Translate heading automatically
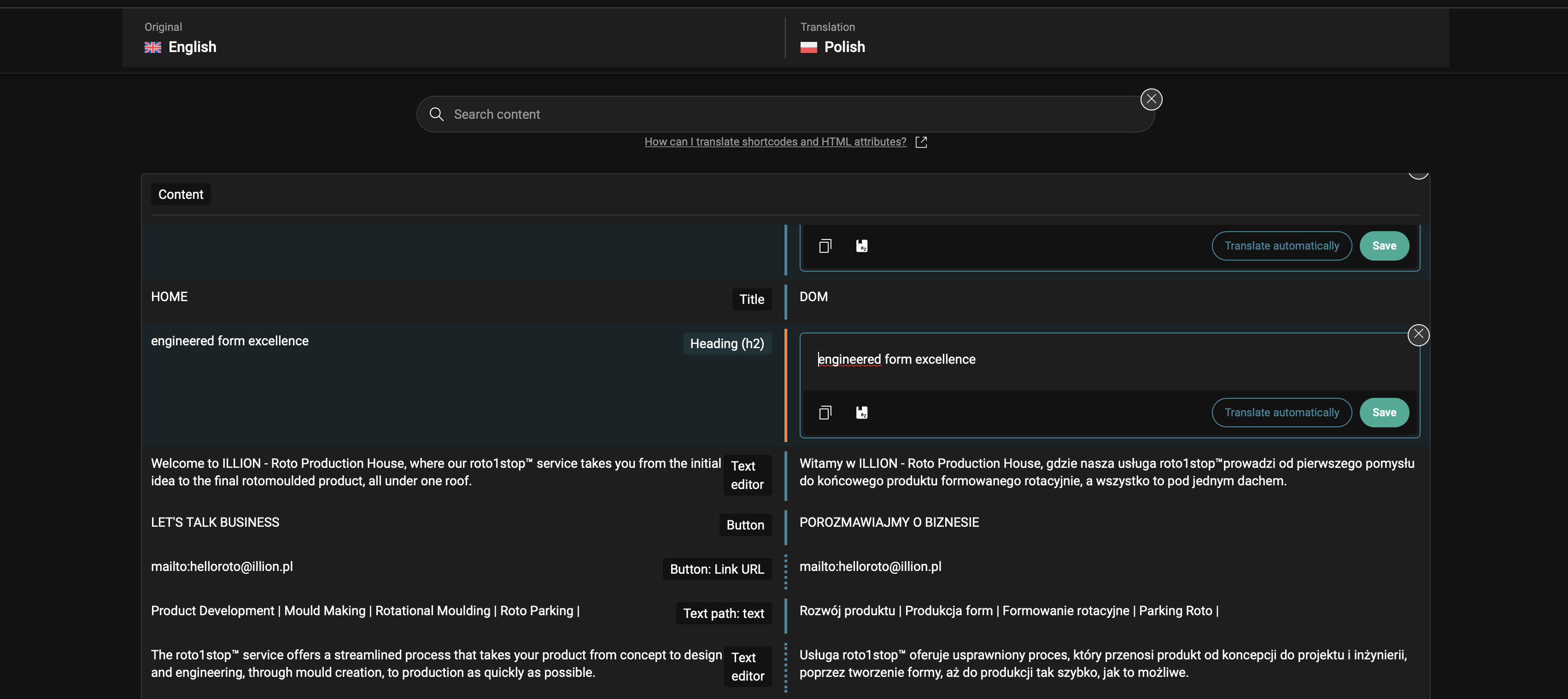The height and width of the screenshot is (699, 1568). pyautogui.click(x=1281, y=413)
